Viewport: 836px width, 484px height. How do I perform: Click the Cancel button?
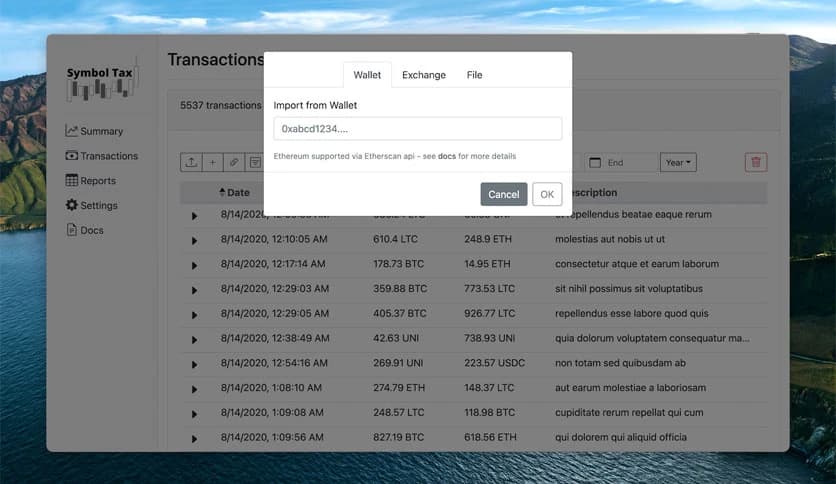[x=503, y=194]
